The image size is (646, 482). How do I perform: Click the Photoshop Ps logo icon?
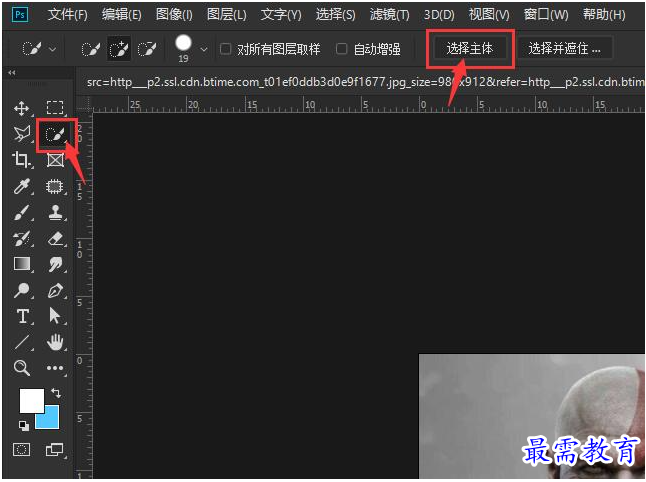pyautogui.click(x=20, y=15)
